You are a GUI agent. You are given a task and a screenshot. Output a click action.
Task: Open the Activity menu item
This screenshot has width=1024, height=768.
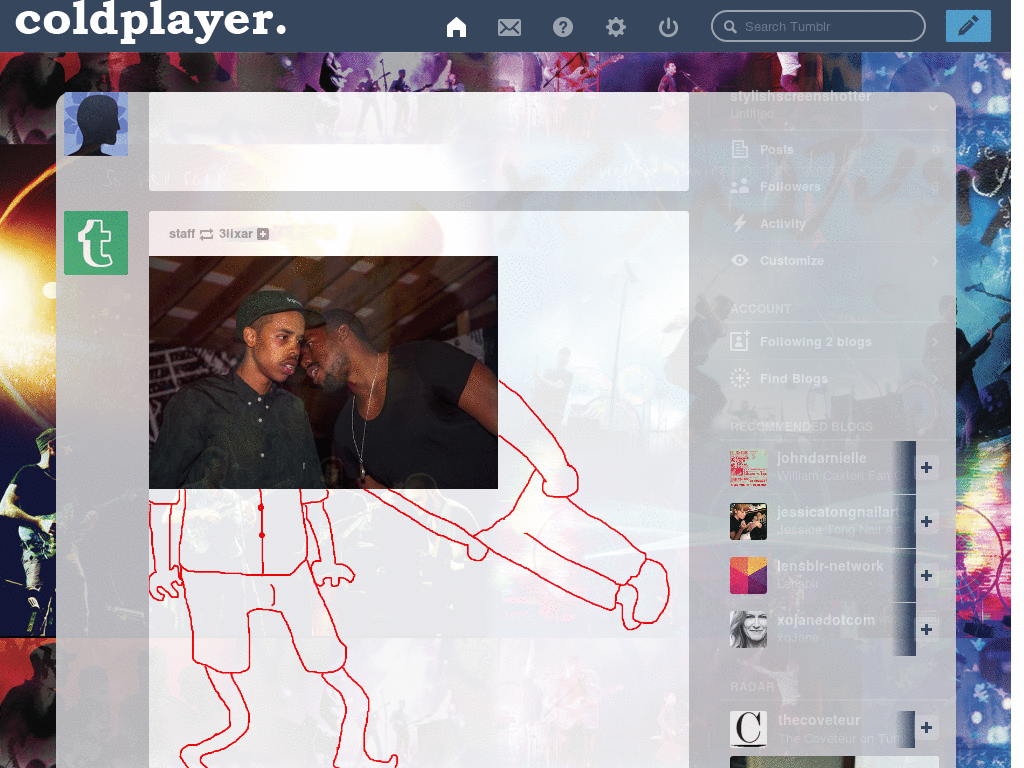tap(835, 223)
